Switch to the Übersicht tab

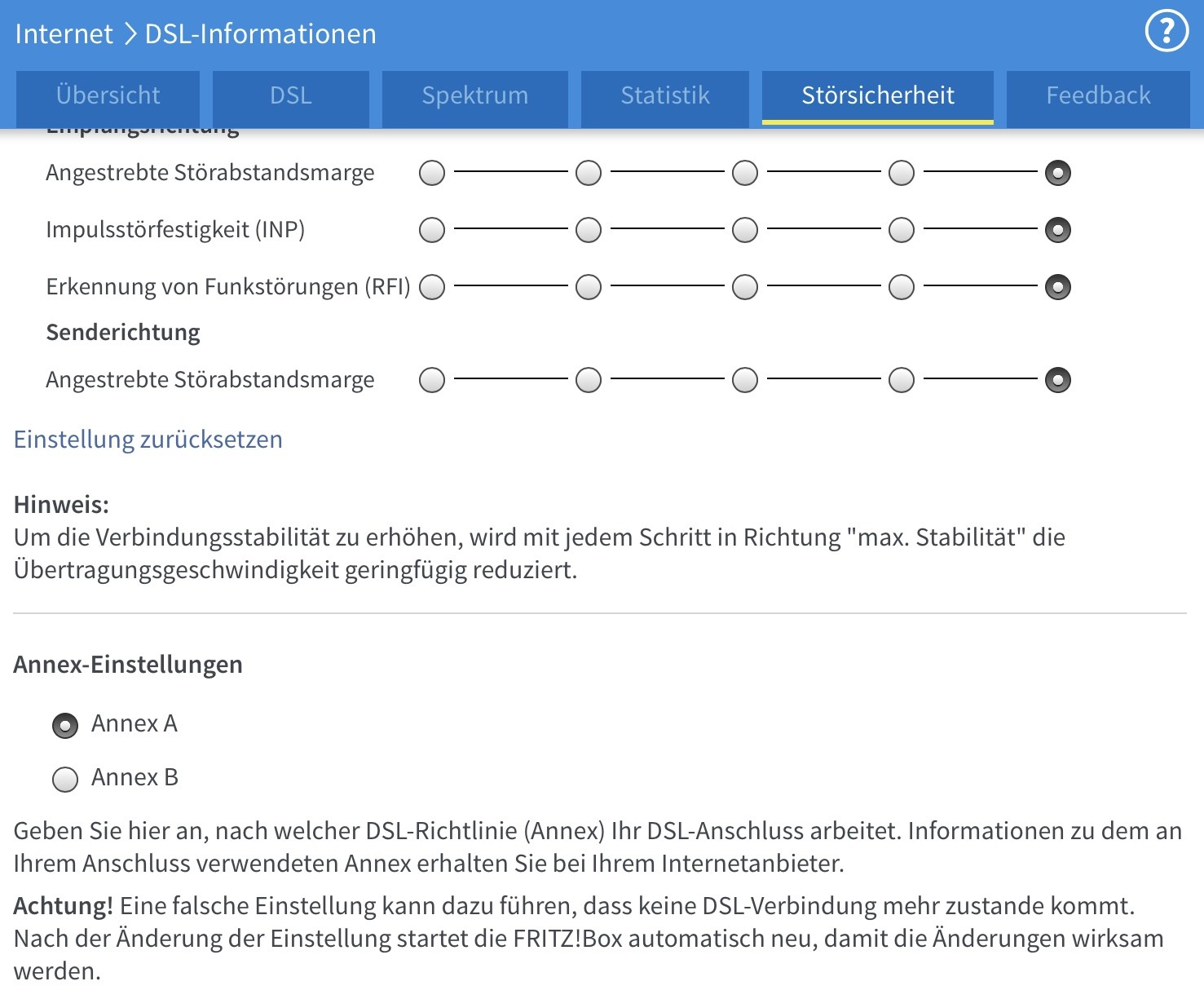pos(108,96)
